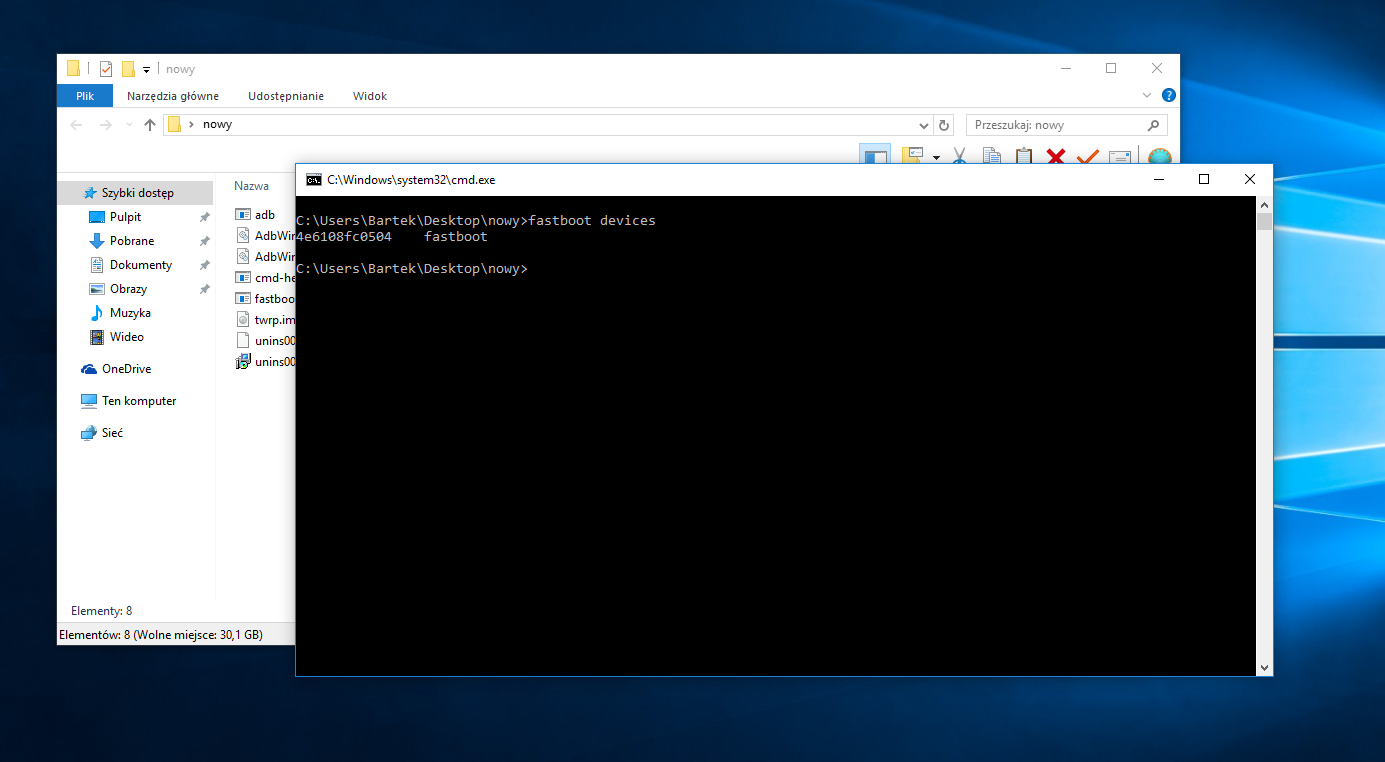Switch to the Widok tab
1385x762 pixels.
coord(369,96)
